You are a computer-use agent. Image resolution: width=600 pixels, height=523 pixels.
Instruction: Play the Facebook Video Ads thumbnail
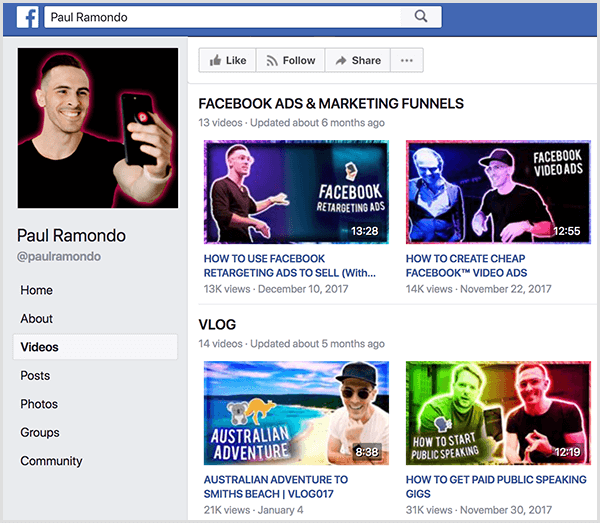point(498,192)
